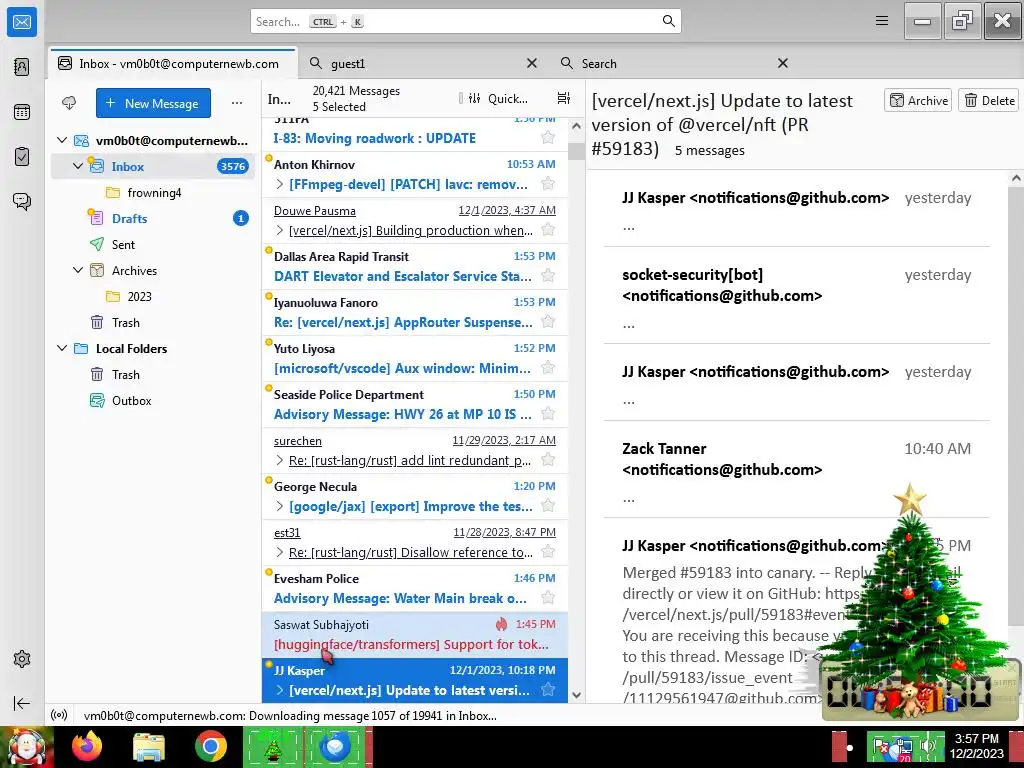1024x768 pixels.
Task: Expand the est31 rust-lang thread
Action: [x=280, y=552]
